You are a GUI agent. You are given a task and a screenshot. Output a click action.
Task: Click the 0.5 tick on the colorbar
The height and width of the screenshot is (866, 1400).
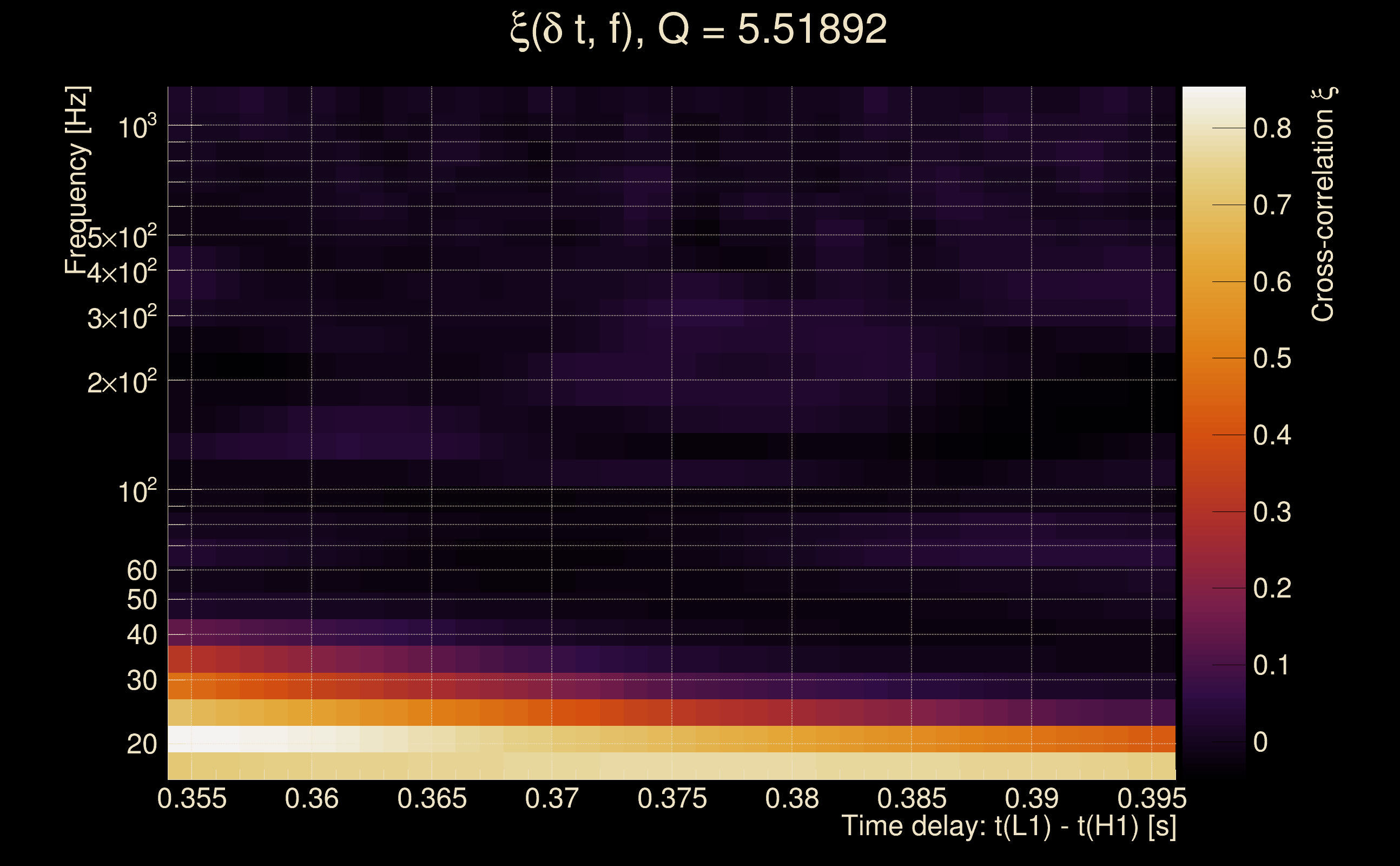pos(1272,358)
